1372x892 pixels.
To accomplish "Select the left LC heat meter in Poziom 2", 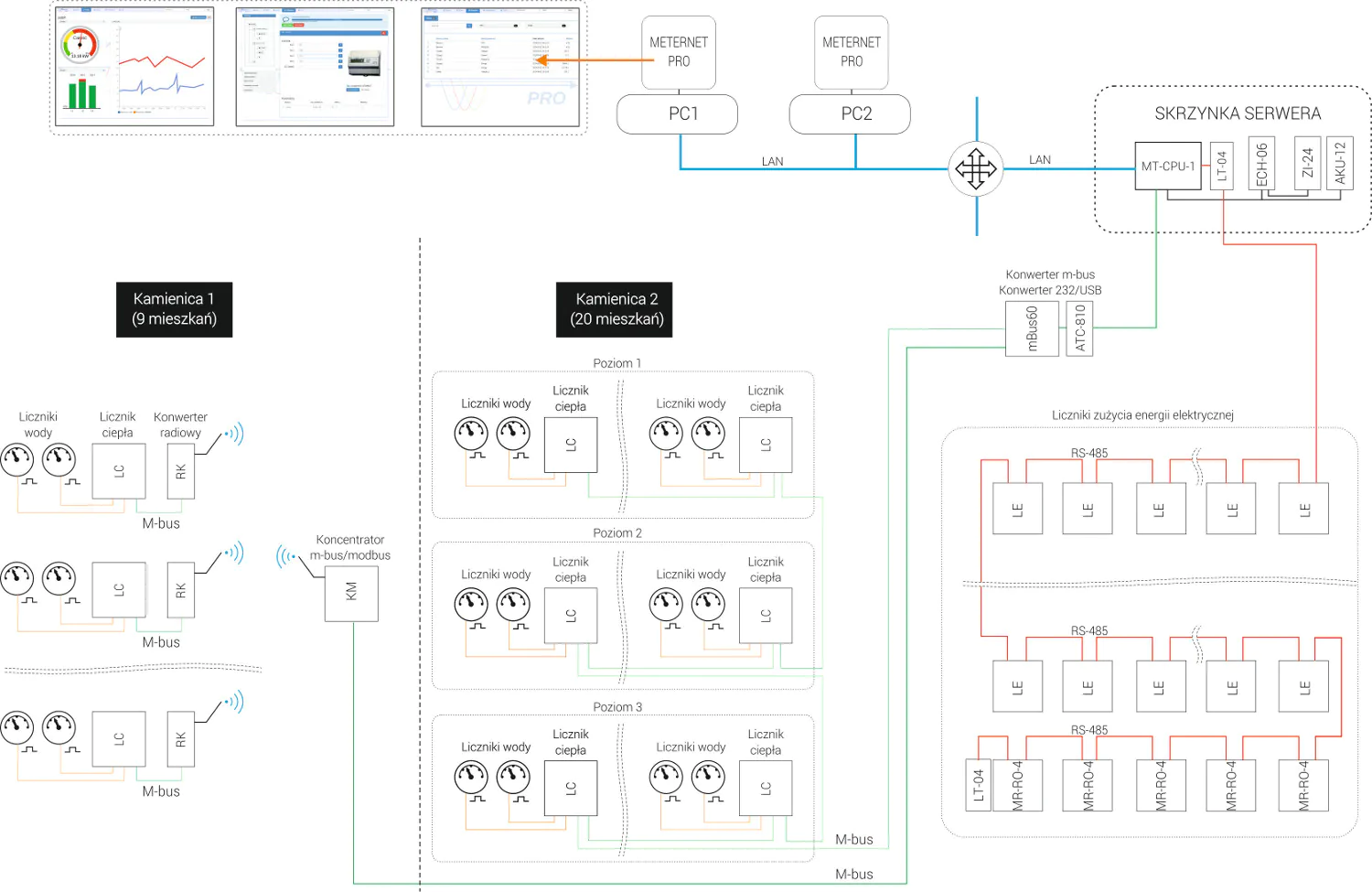I will (x=571, y=616).
